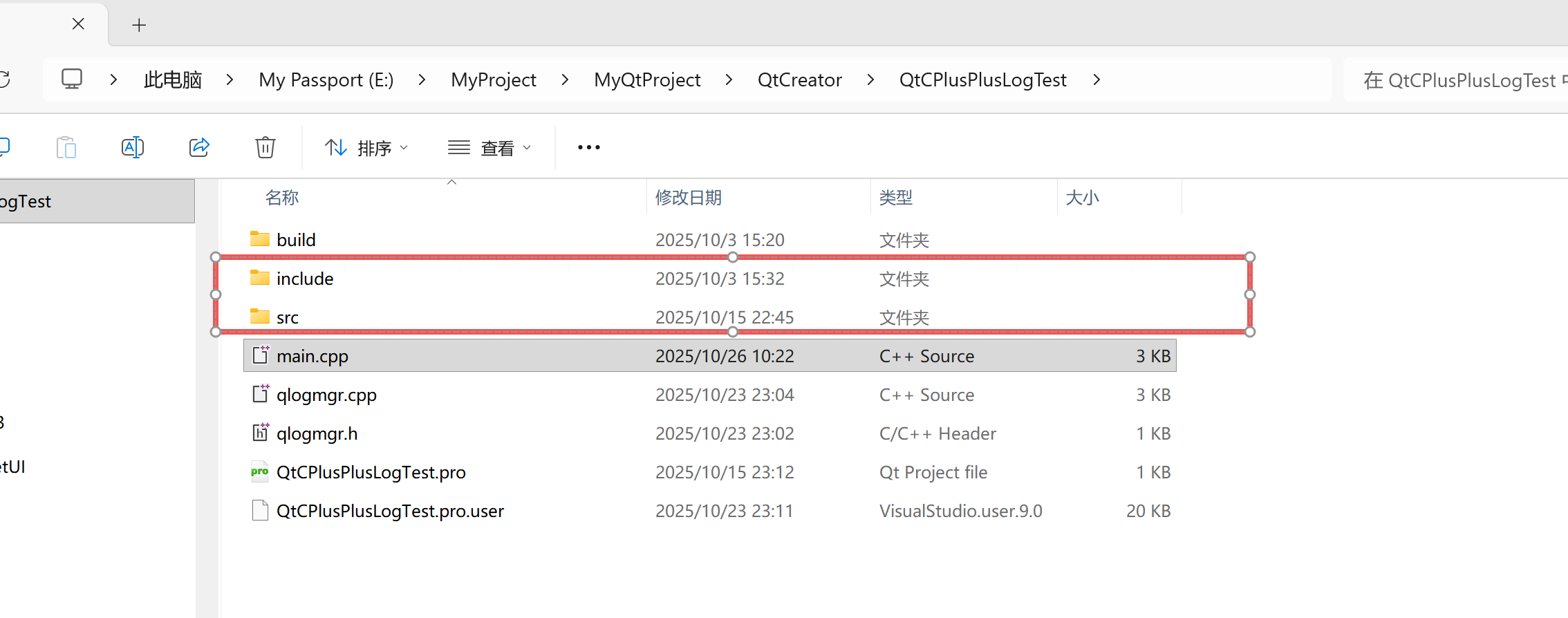Select the build folder icon

point(260,239)
